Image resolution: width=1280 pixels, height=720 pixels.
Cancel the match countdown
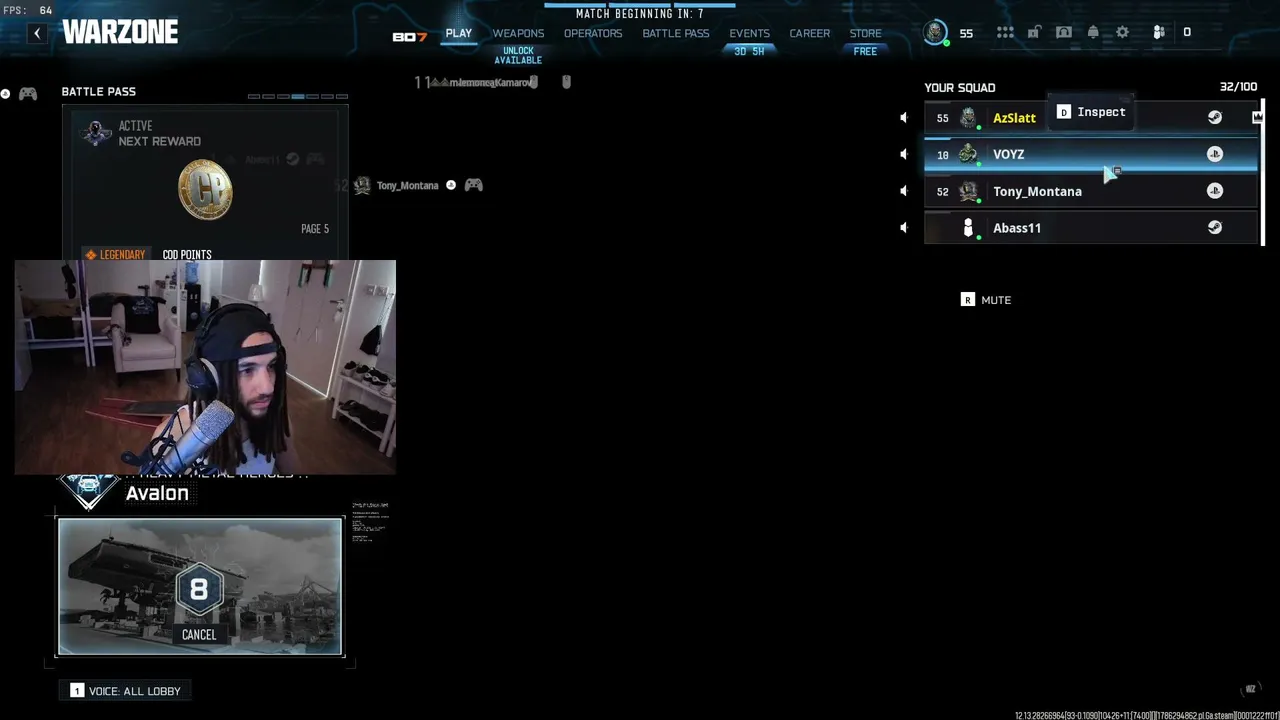click(199, 635)
